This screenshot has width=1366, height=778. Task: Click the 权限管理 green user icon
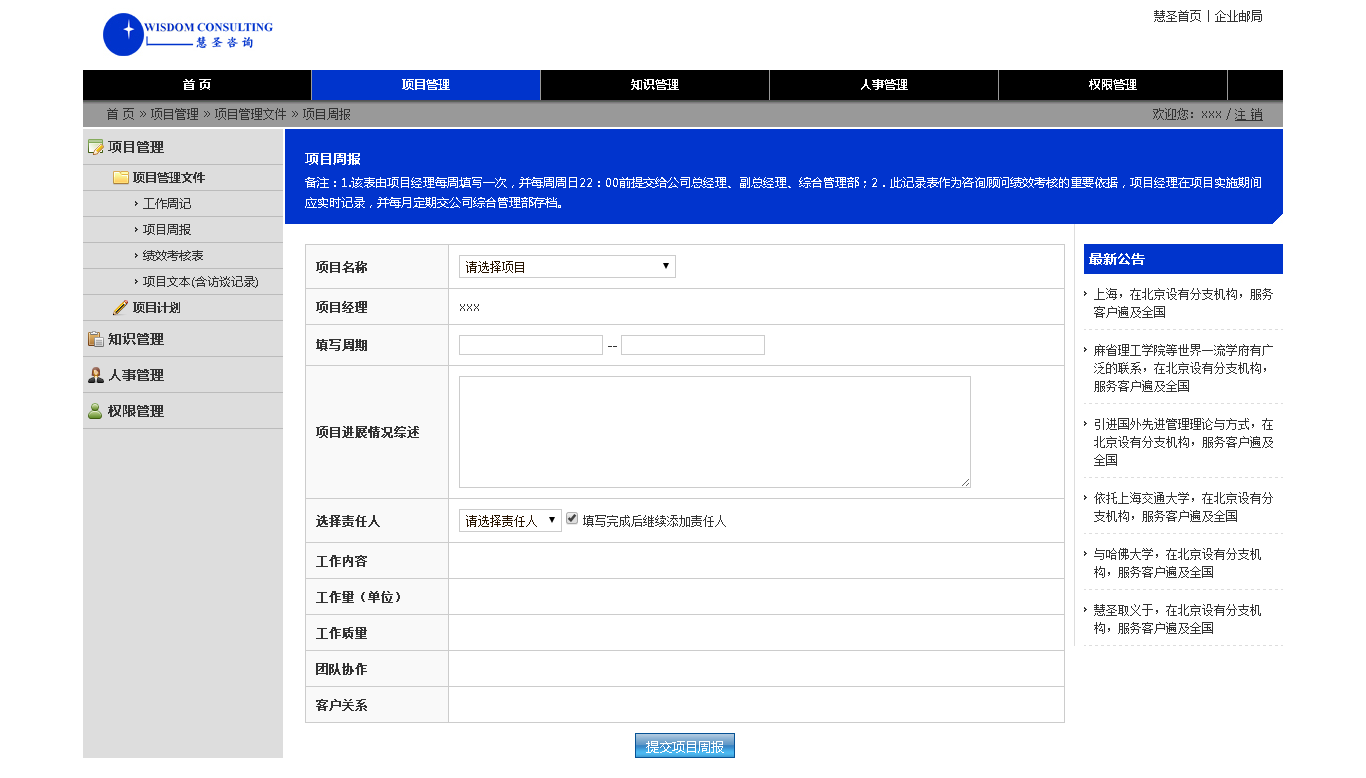coord(96,411)
